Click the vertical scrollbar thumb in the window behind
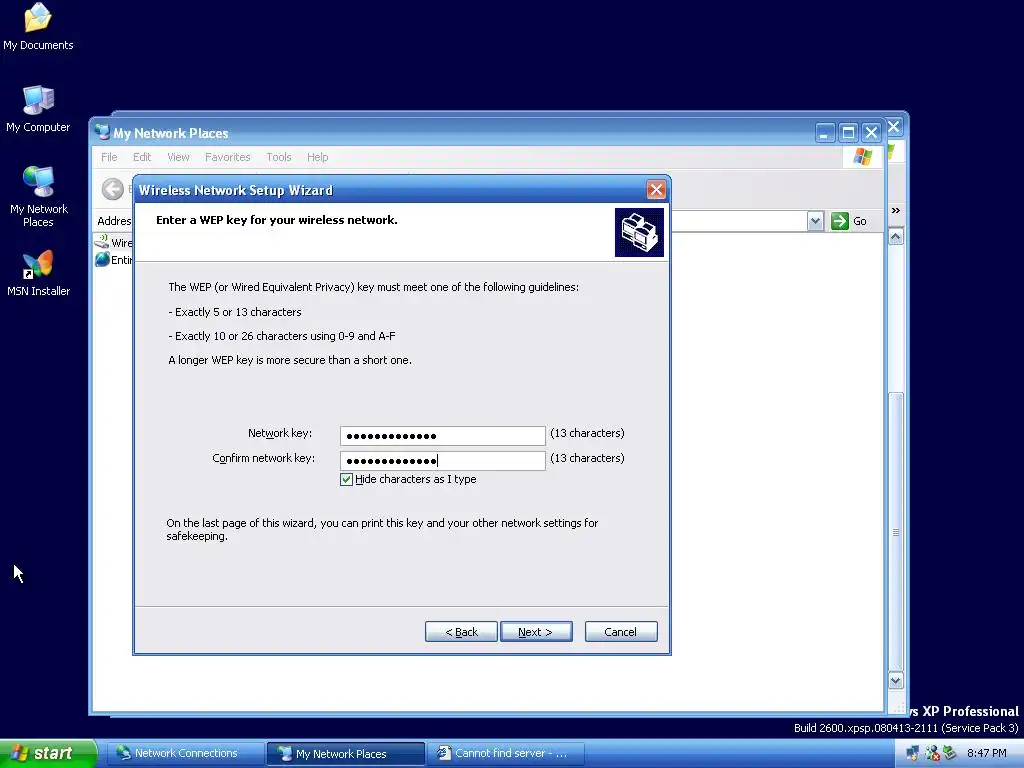 895,532
